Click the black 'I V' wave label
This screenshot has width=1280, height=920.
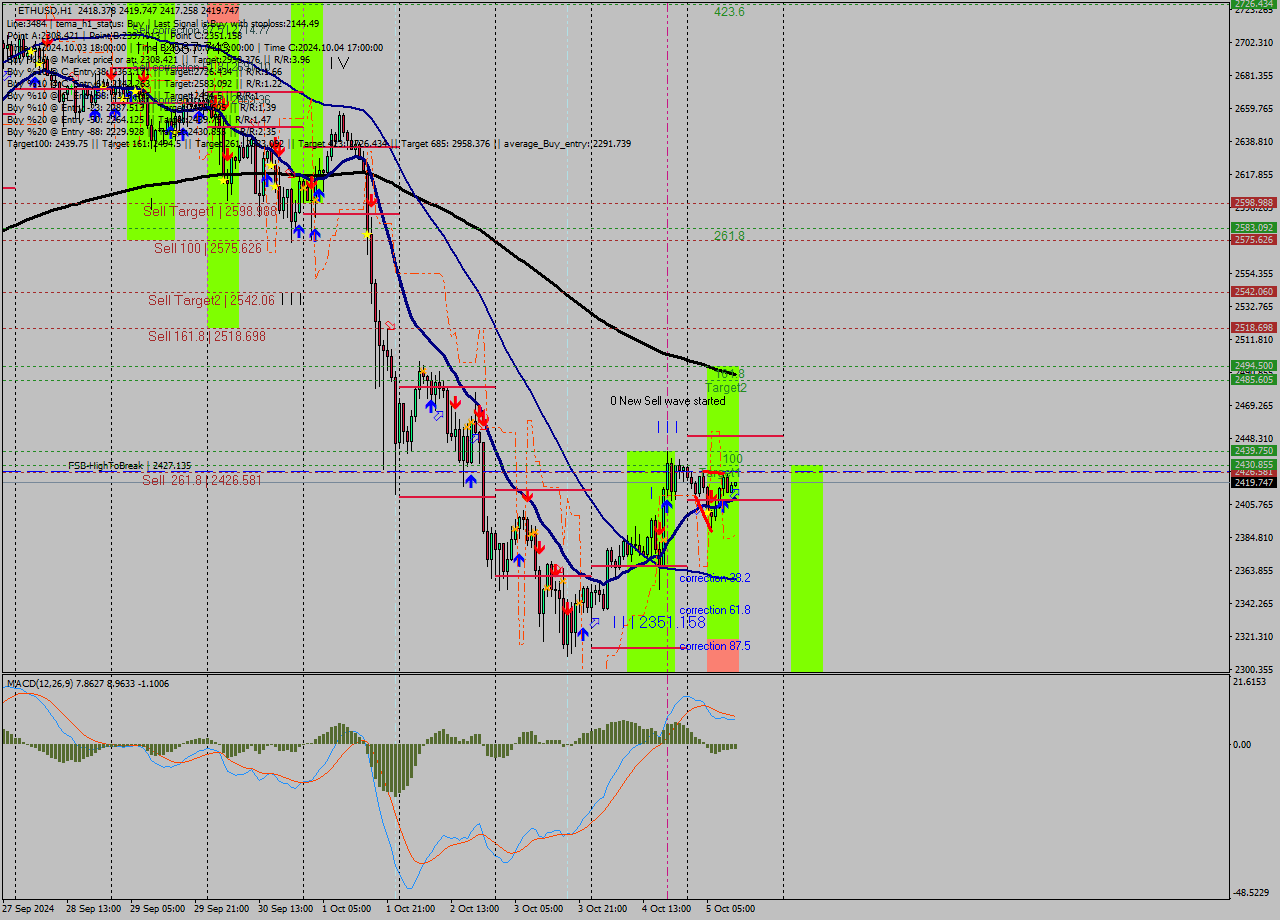(x=339, y=63)
